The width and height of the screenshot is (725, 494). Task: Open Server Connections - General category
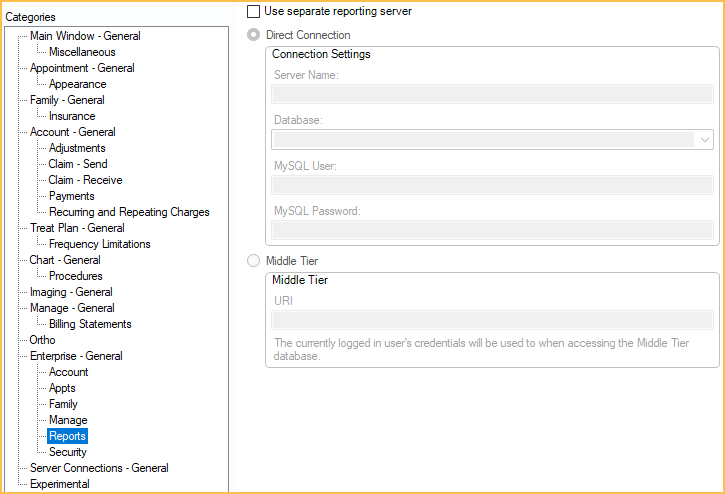99,468
